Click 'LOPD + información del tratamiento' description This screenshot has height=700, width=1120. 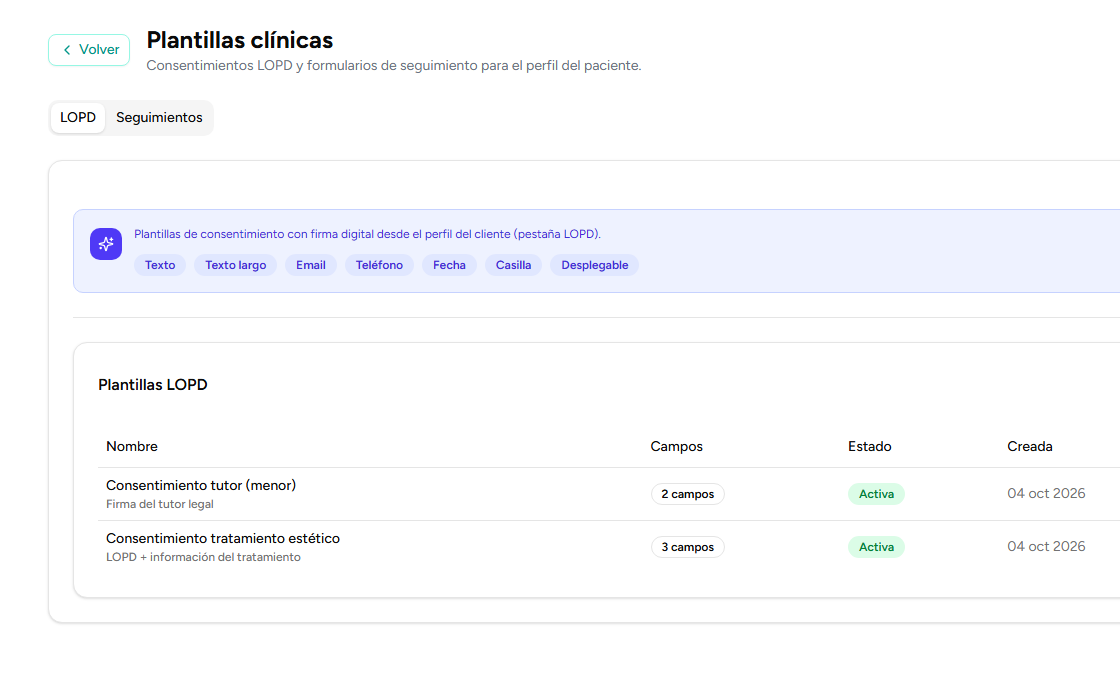[x=204, y=557]
